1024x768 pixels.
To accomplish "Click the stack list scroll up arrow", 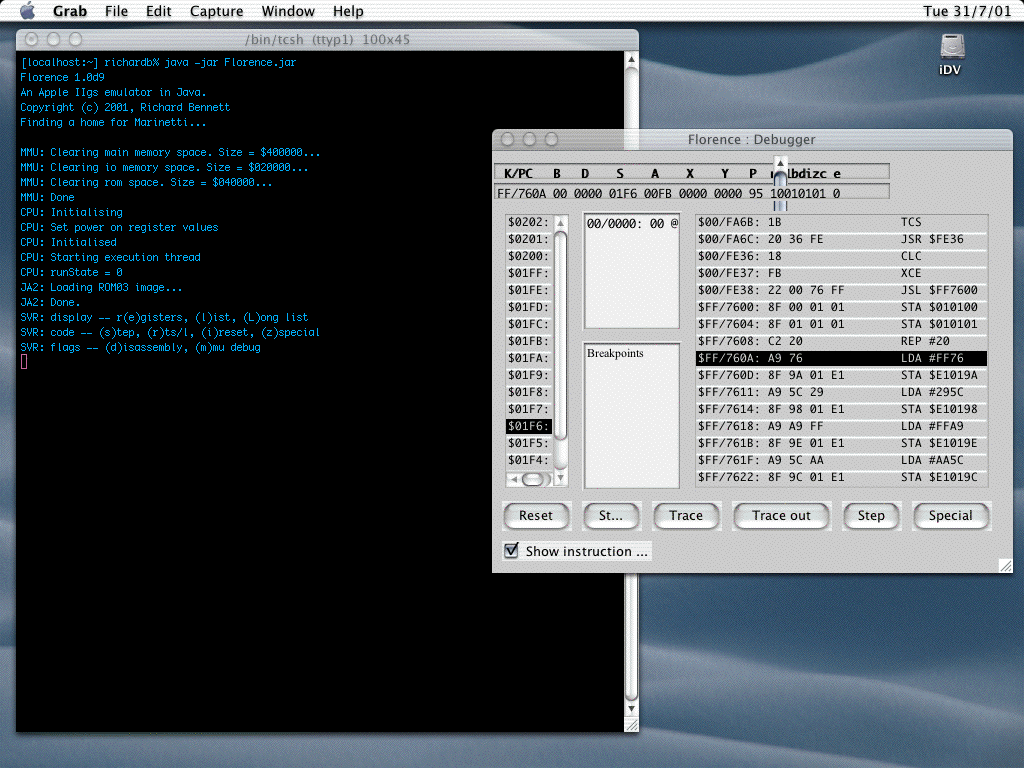I will pos(560,223).
